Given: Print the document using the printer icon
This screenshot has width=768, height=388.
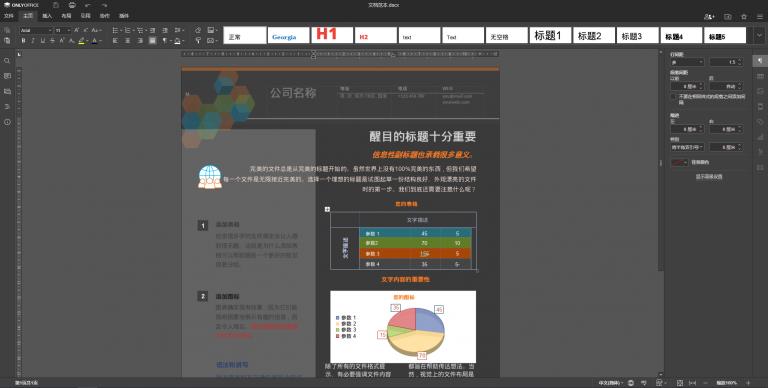Looking at the screenshot, I should [72, 5].
